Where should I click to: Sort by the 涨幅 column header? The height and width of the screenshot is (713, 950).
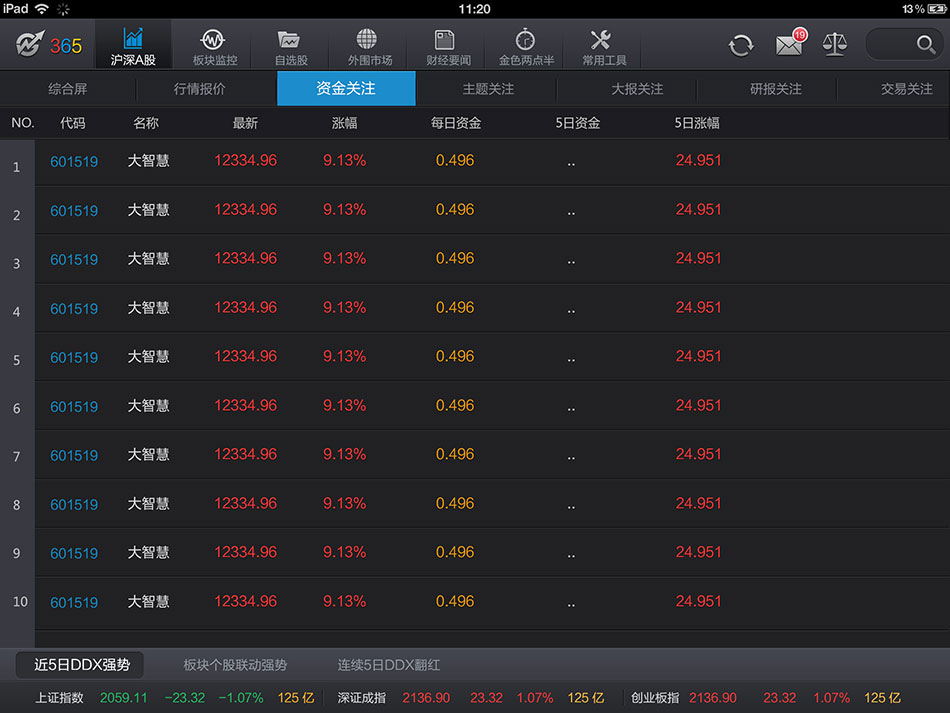[344, 123]
